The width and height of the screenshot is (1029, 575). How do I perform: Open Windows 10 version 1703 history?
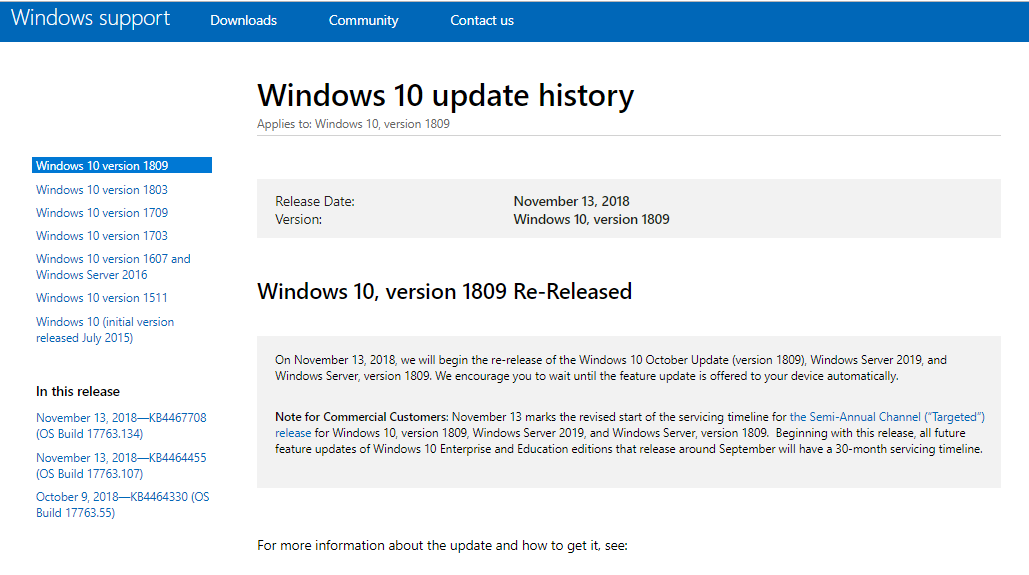click(x=102, y=236)
